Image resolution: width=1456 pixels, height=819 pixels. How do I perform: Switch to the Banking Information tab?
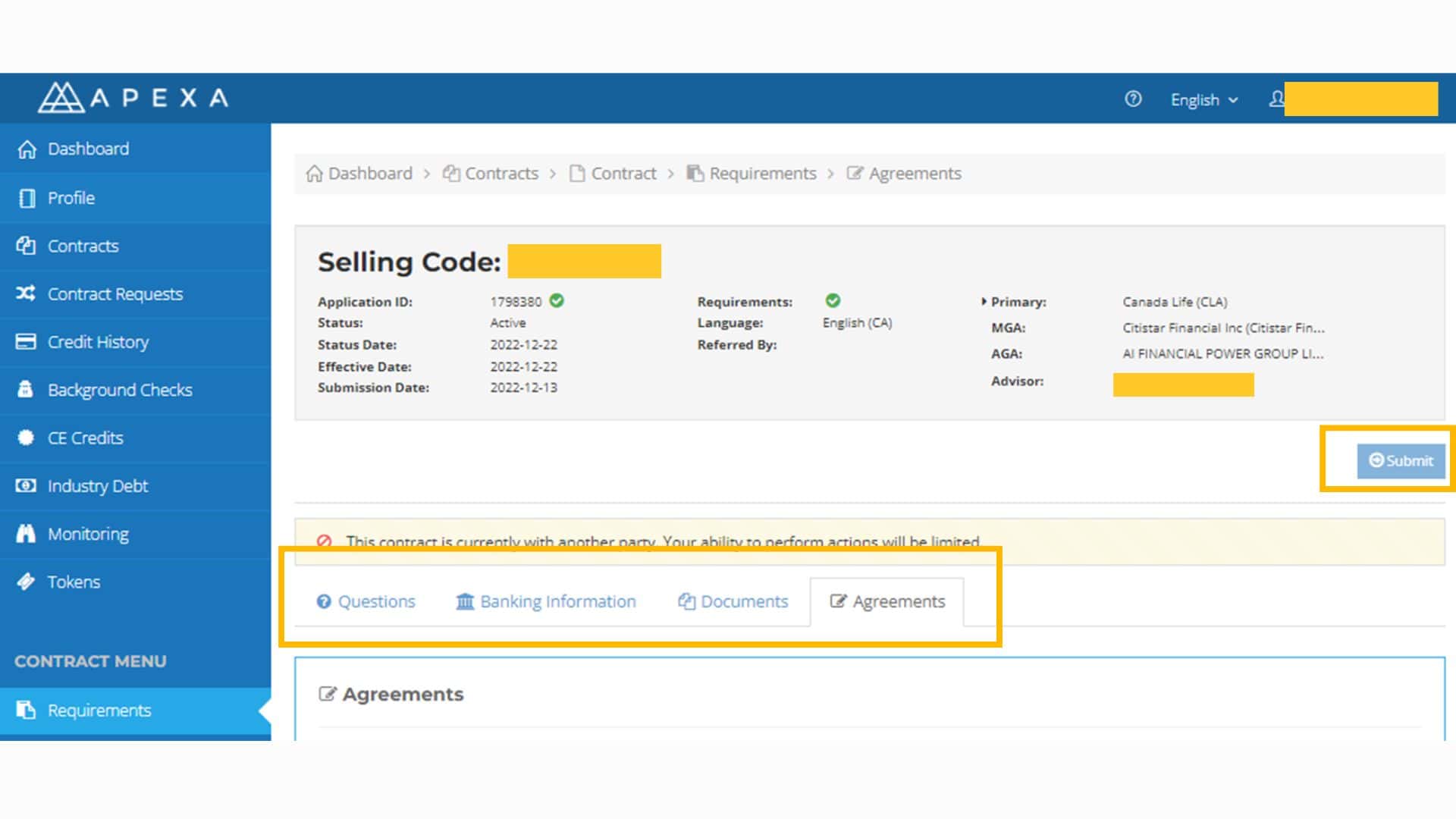point(547,601)
